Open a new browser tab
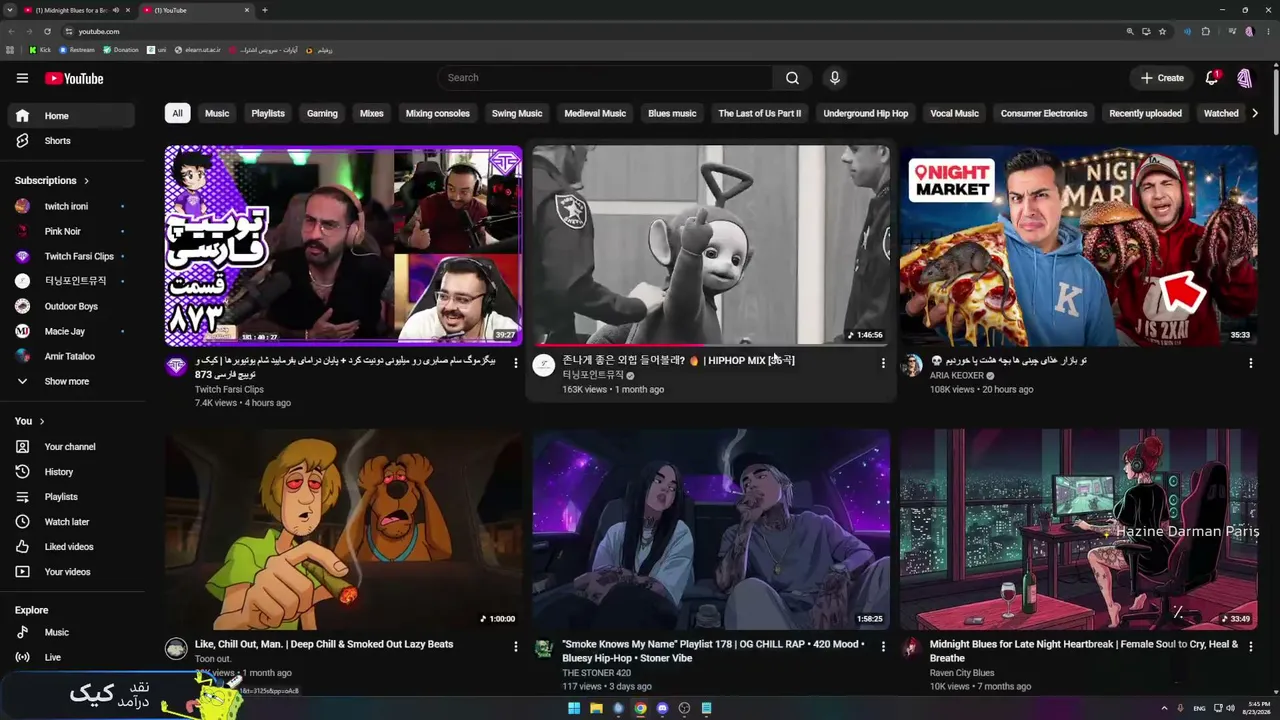Viewport: 1280px width, 720px height. pos(265,10)
